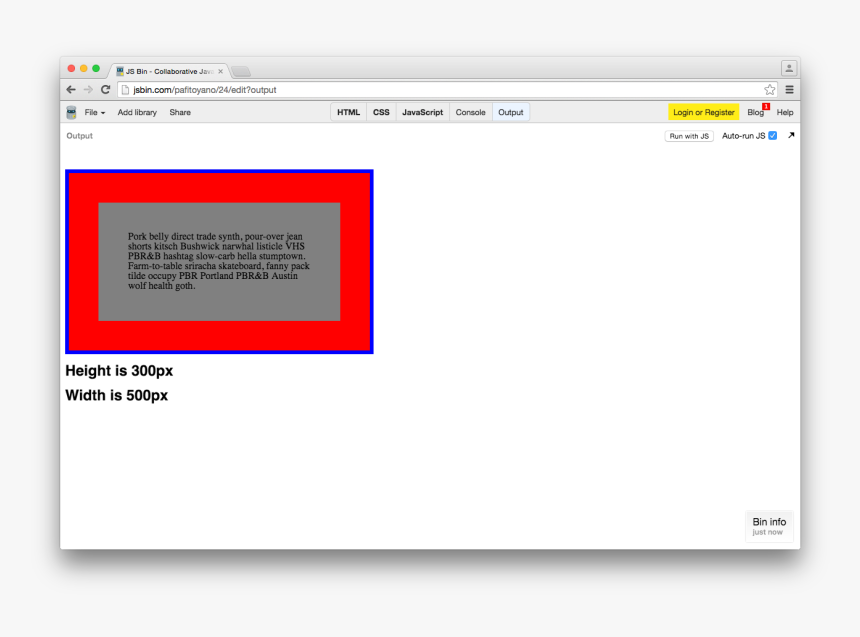860x637 pixels.
Task: Click the address bar URL field
Action: pos(447,89)
